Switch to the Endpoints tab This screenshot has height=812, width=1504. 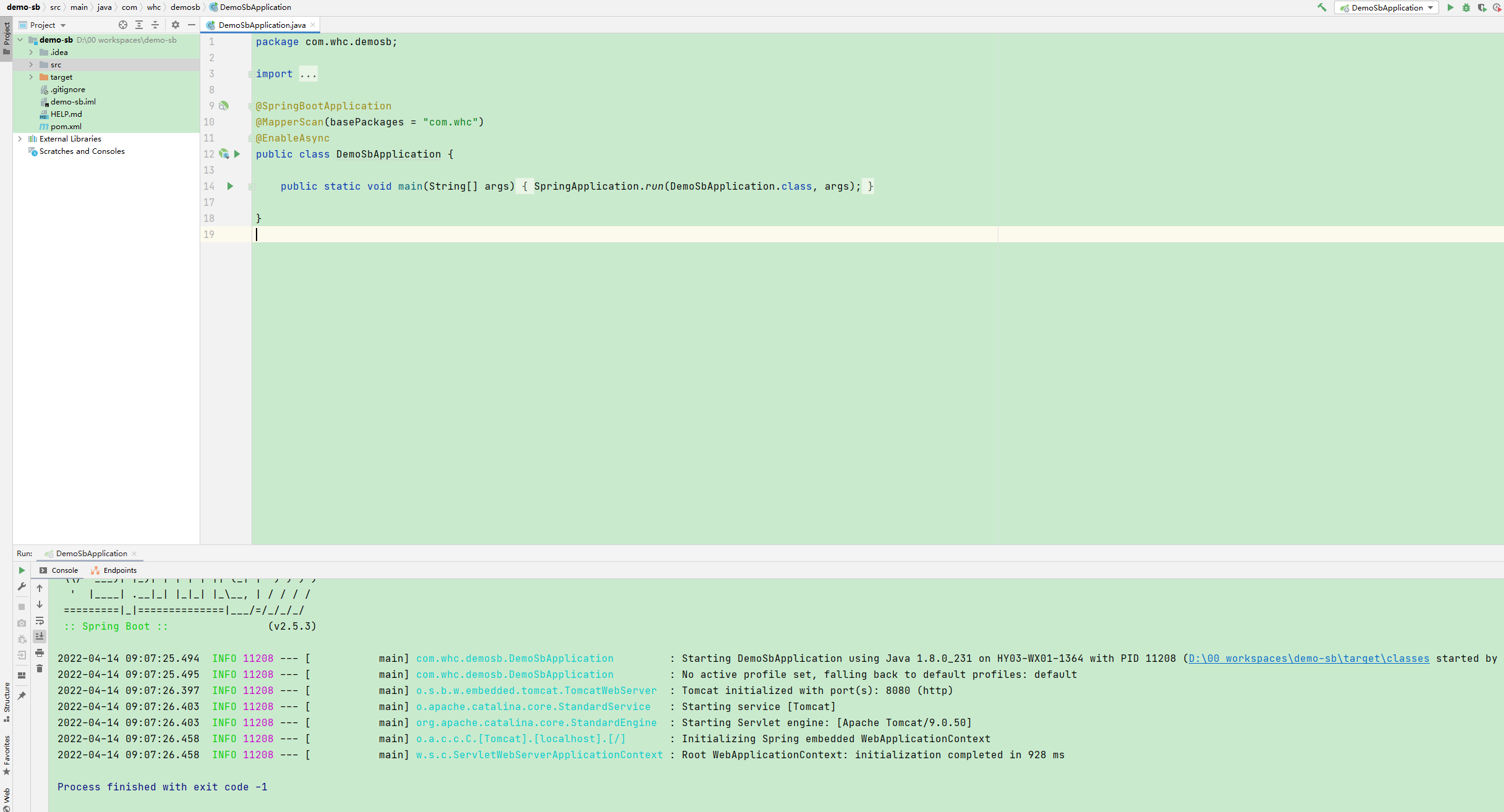coord(119,570)
